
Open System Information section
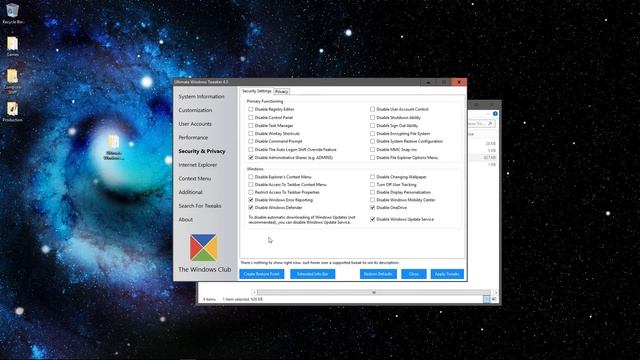click(201, 97)
